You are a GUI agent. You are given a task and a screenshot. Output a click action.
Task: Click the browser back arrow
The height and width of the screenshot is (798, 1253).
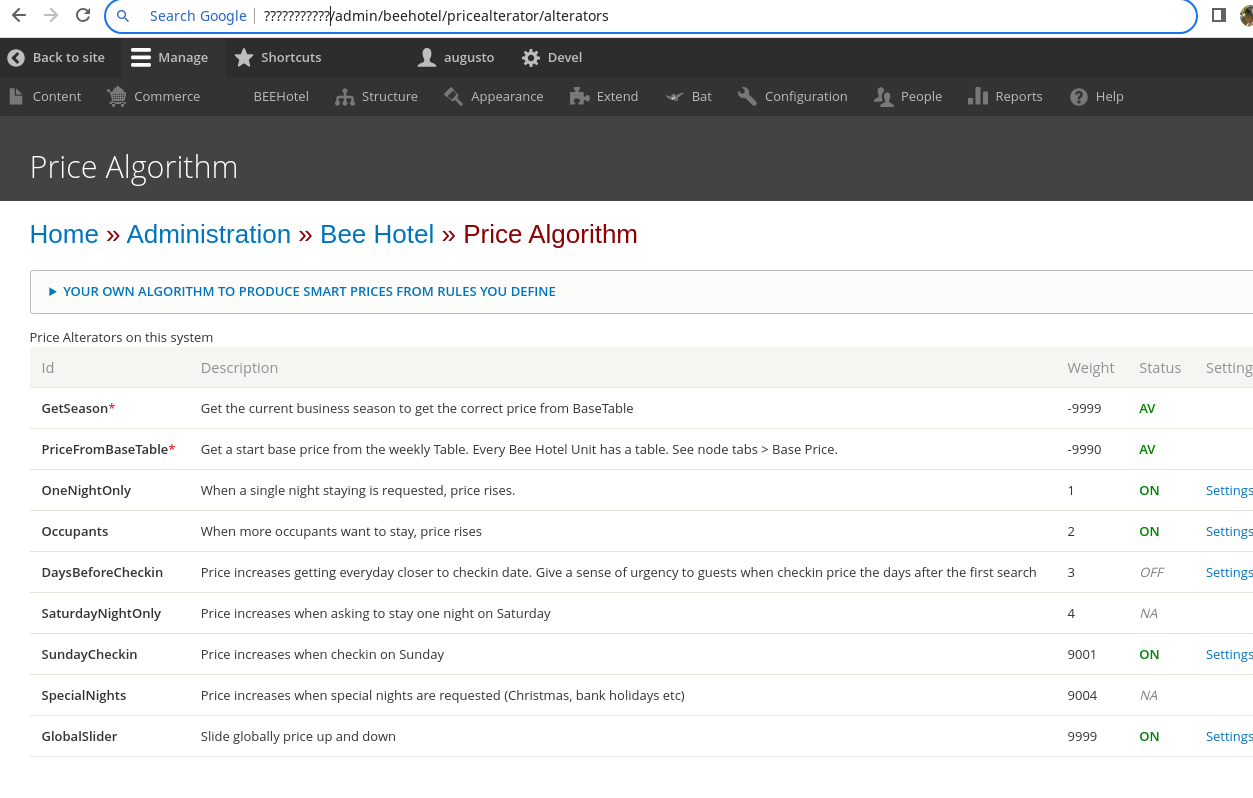click(19, 16)
